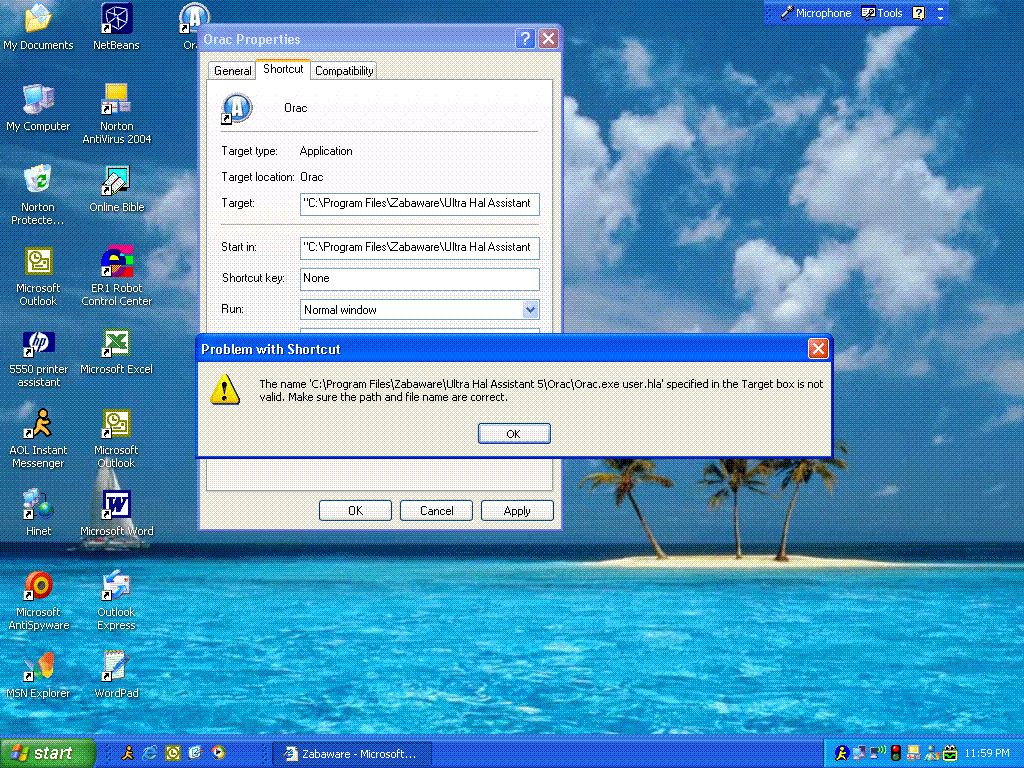
Task: Select the Hinet desktop shortcut
Action: pos(38,513)
